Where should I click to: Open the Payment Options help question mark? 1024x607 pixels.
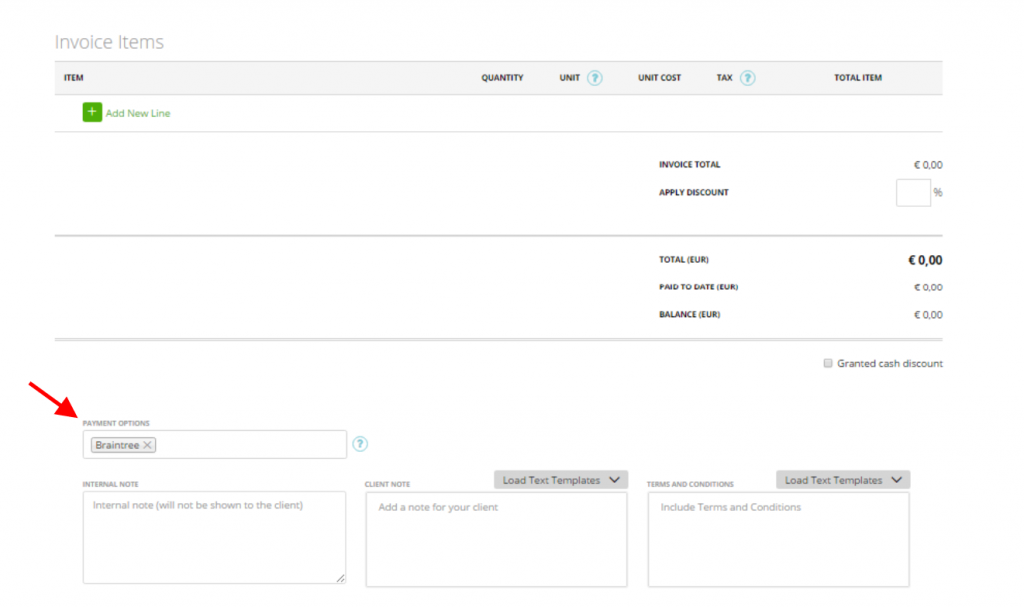click(x=359, y=444)
